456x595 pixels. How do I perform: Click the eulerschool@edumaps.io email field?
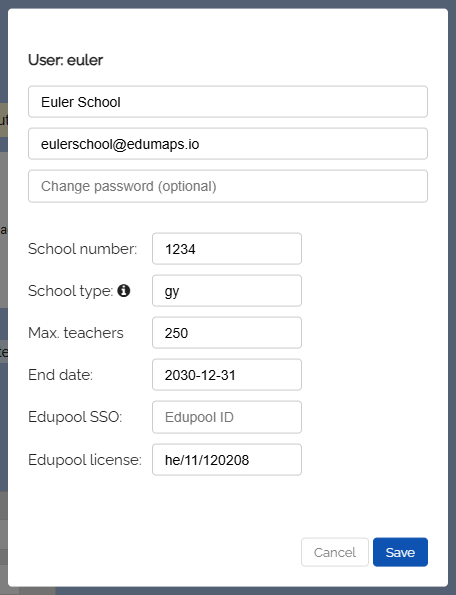tap(228, 144)
